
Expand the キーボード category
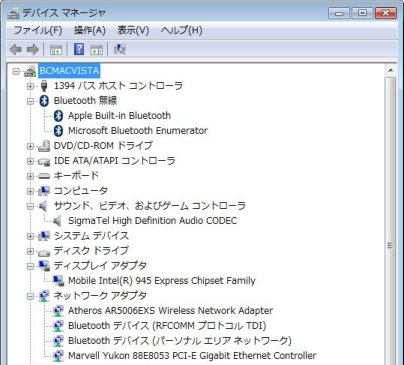click(30, 176)
